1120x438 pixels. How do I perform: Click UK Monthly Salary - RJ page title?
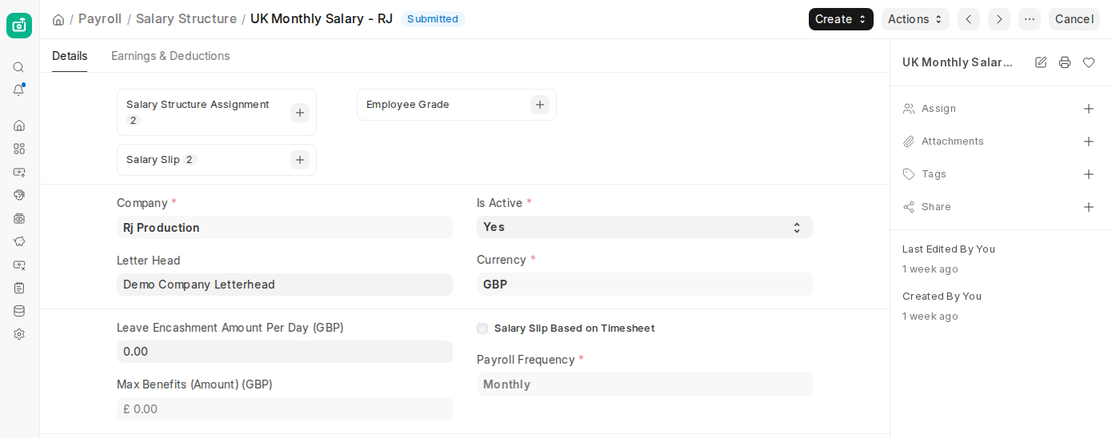321,19
